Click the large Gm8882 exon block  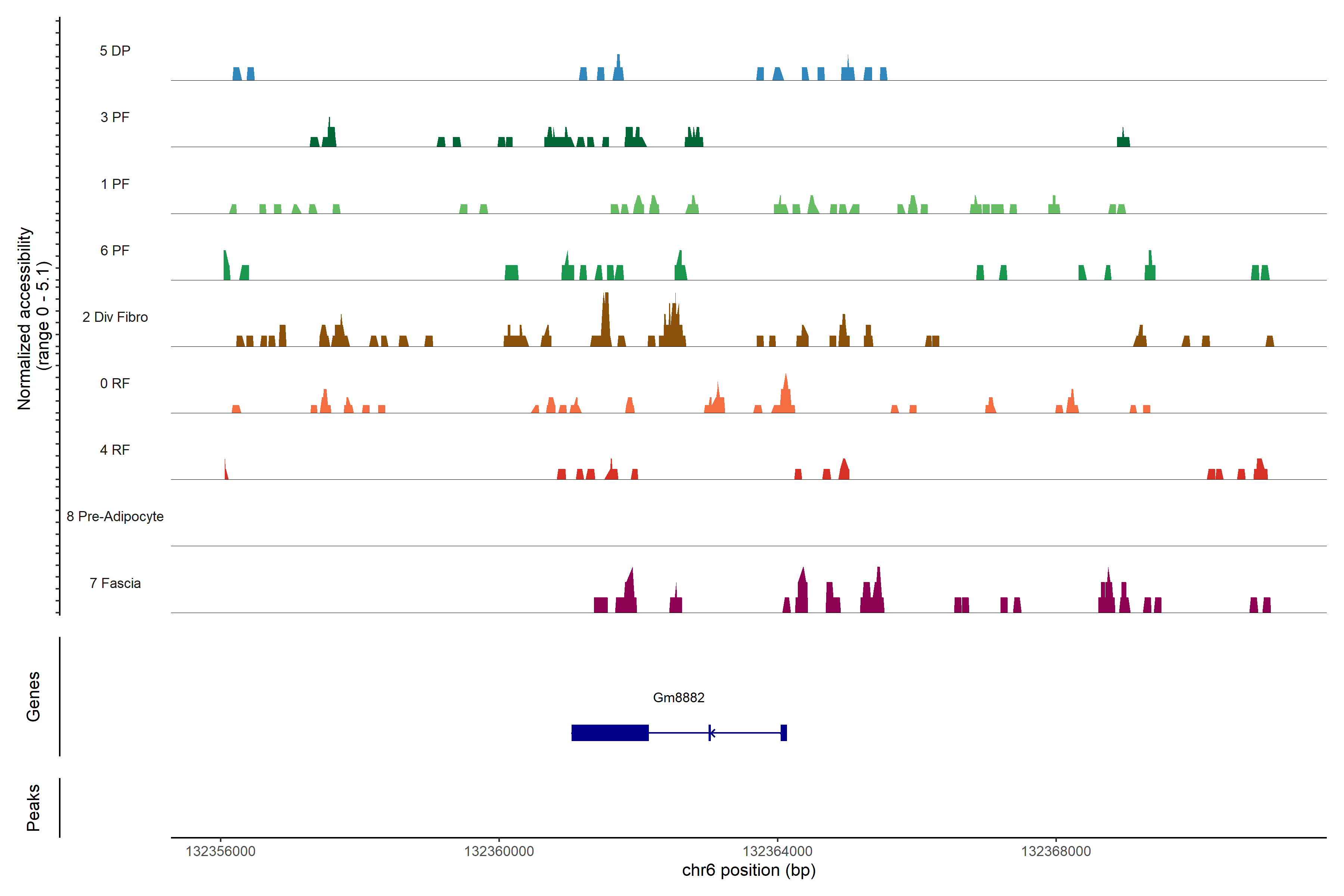pos(610,732)
